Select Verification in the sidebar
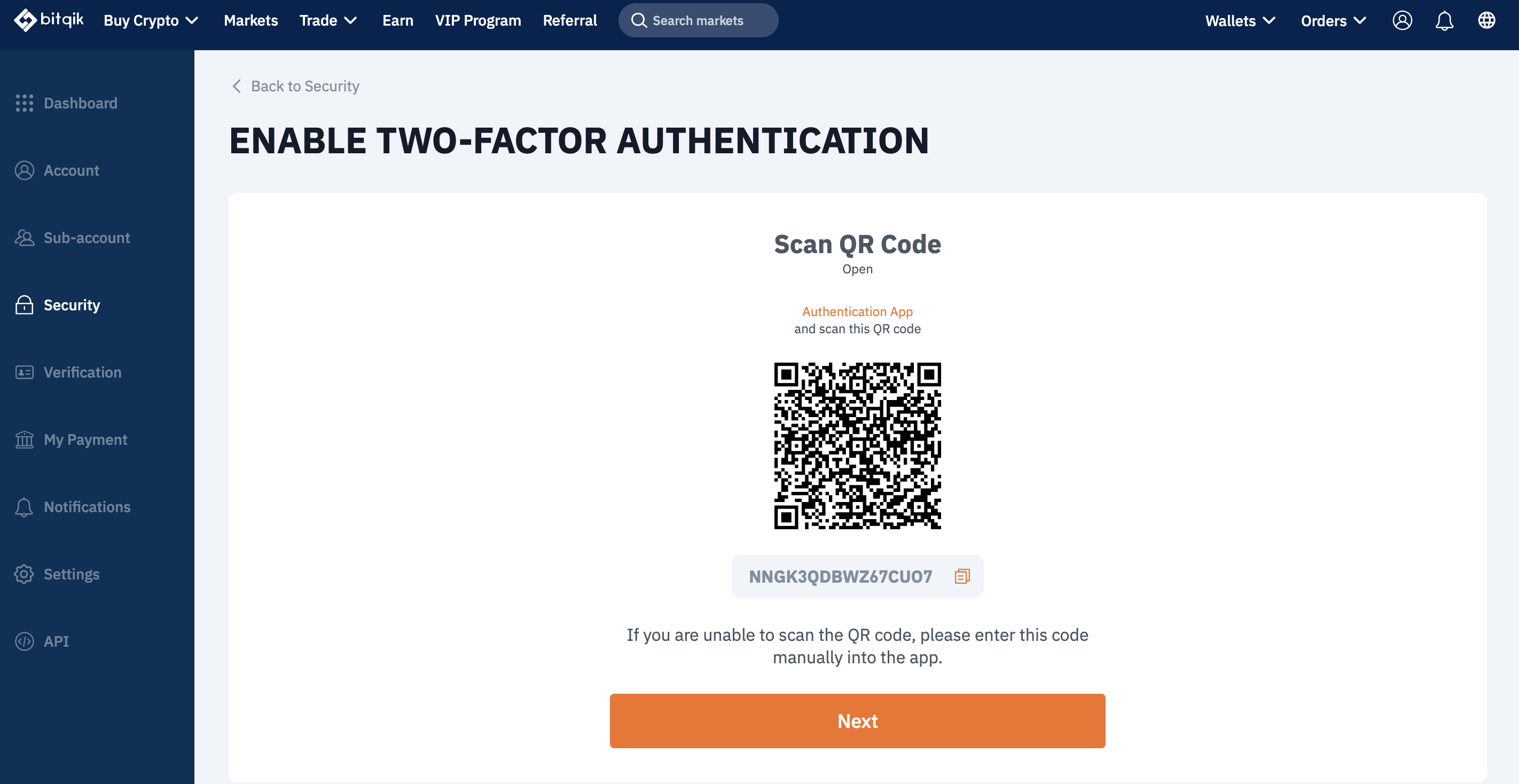 point(83,372)
